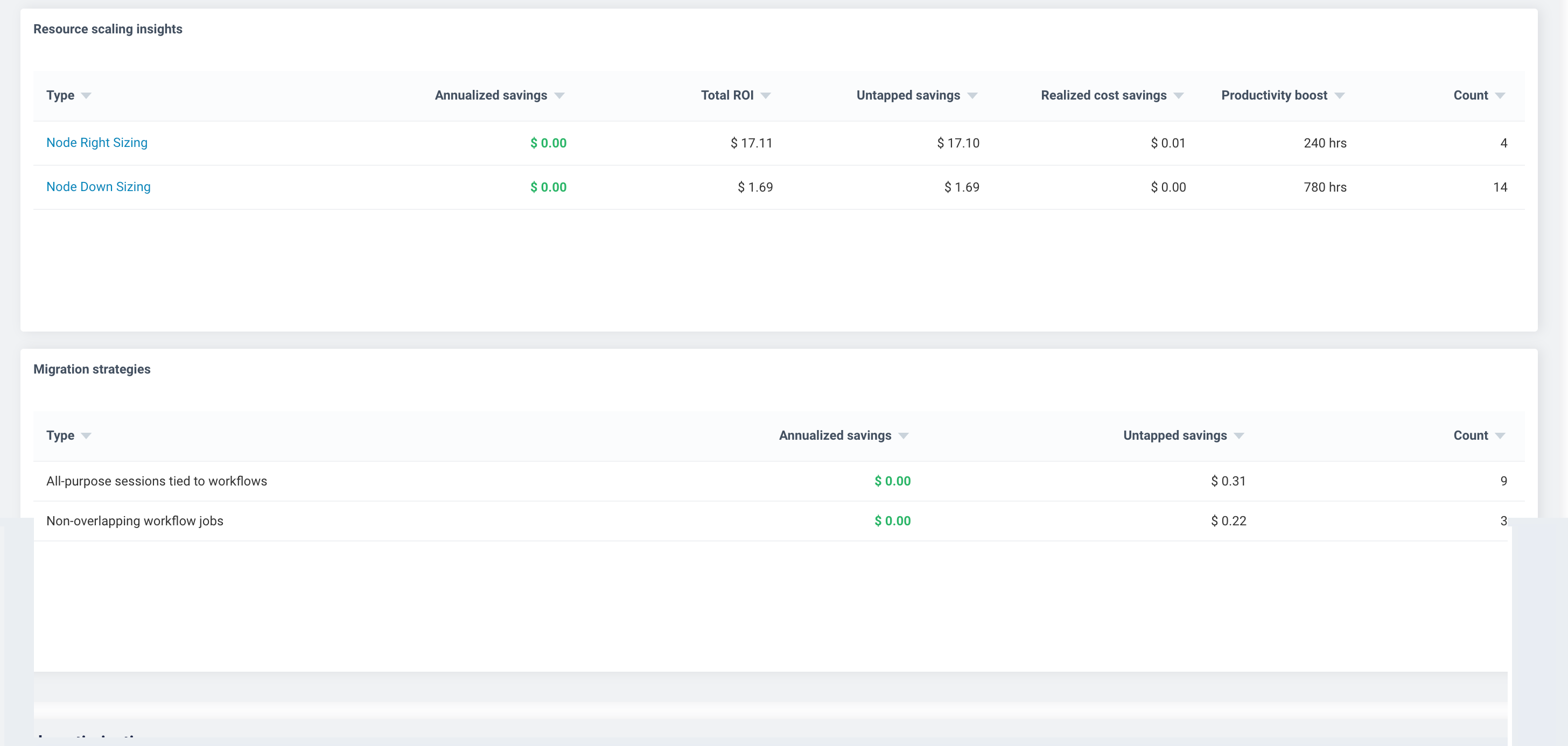Viewport: 1568px width, 746px height.
Task: Open Node Right Sizing link
Action: pyautogui.click(x=97, y=143)
